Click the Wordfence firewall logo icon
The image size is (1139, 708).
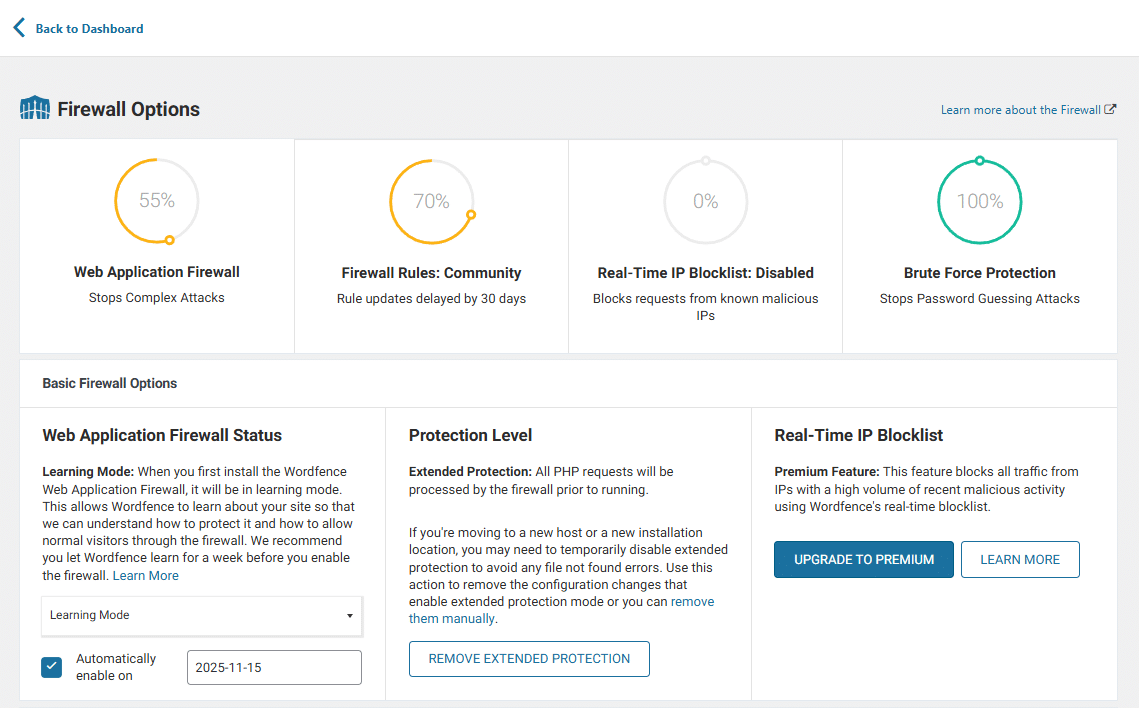point(35,109)
